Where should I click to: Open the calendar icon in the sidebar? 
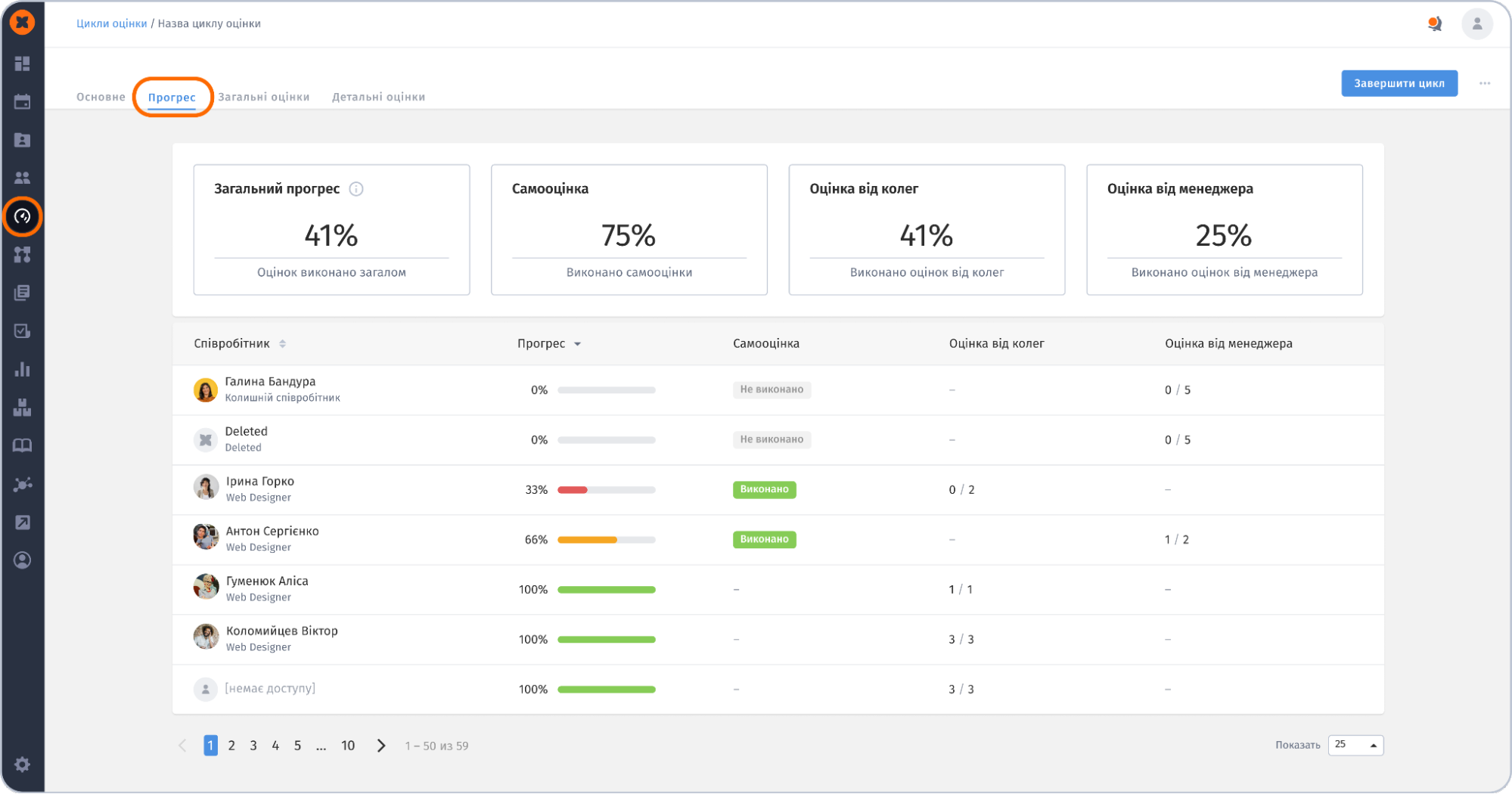tap(22, 102)
